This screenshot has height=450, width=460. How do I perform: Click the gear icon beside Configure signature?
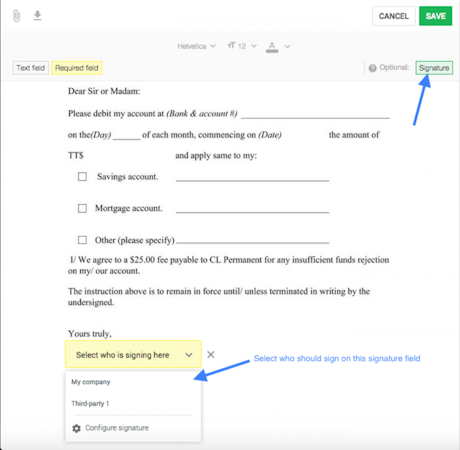pyautogui.click(x=76, y=428)
